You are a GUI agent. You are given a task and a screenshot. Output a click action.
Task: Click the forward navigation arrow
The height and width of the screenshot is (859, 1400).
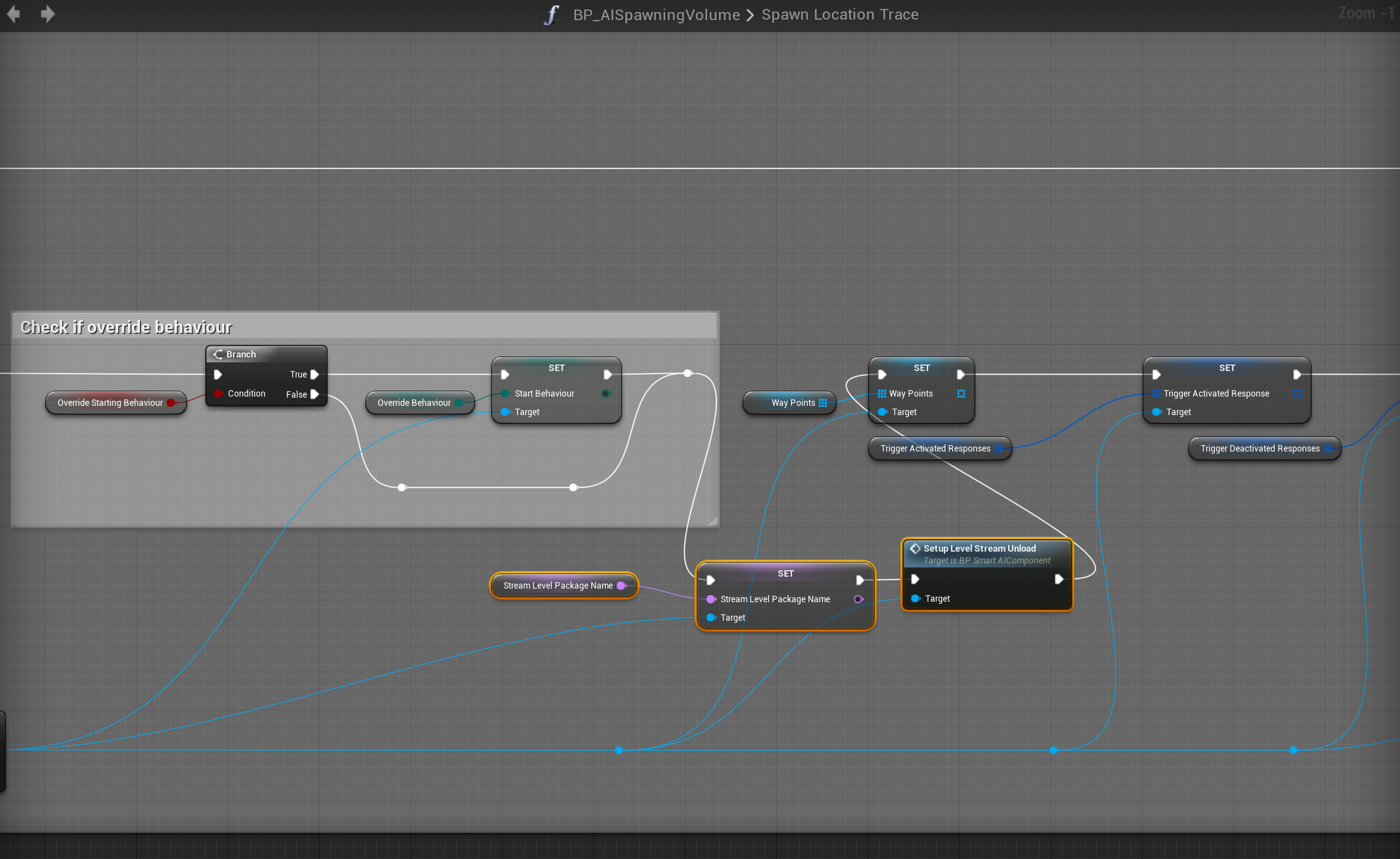(48, 14)
